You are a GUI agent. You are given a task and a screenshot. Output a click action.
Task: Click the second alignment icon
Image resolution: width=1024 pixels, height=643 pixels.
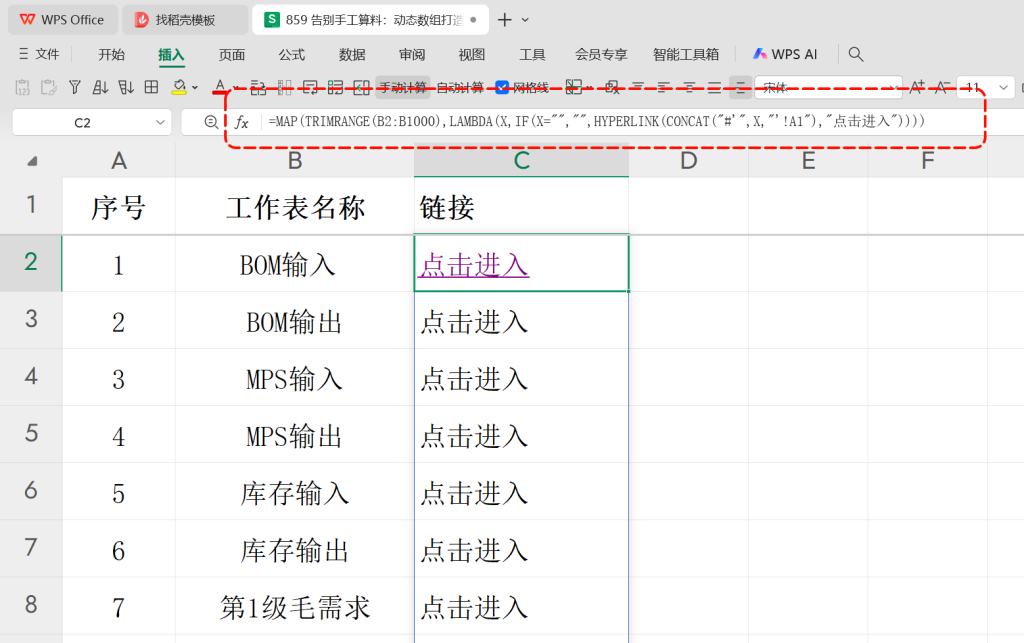click(x=664, y=87)
